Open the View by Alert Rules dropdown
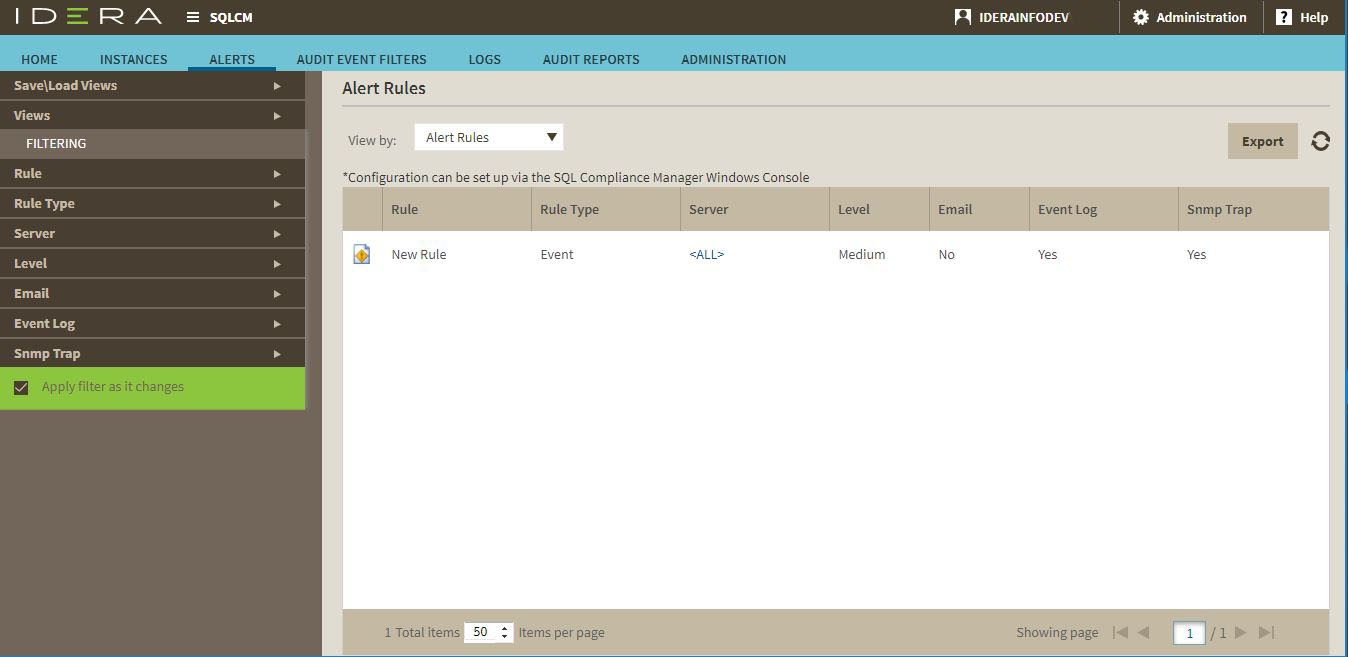Screen dimensions: 1348x657 [489, 137]
